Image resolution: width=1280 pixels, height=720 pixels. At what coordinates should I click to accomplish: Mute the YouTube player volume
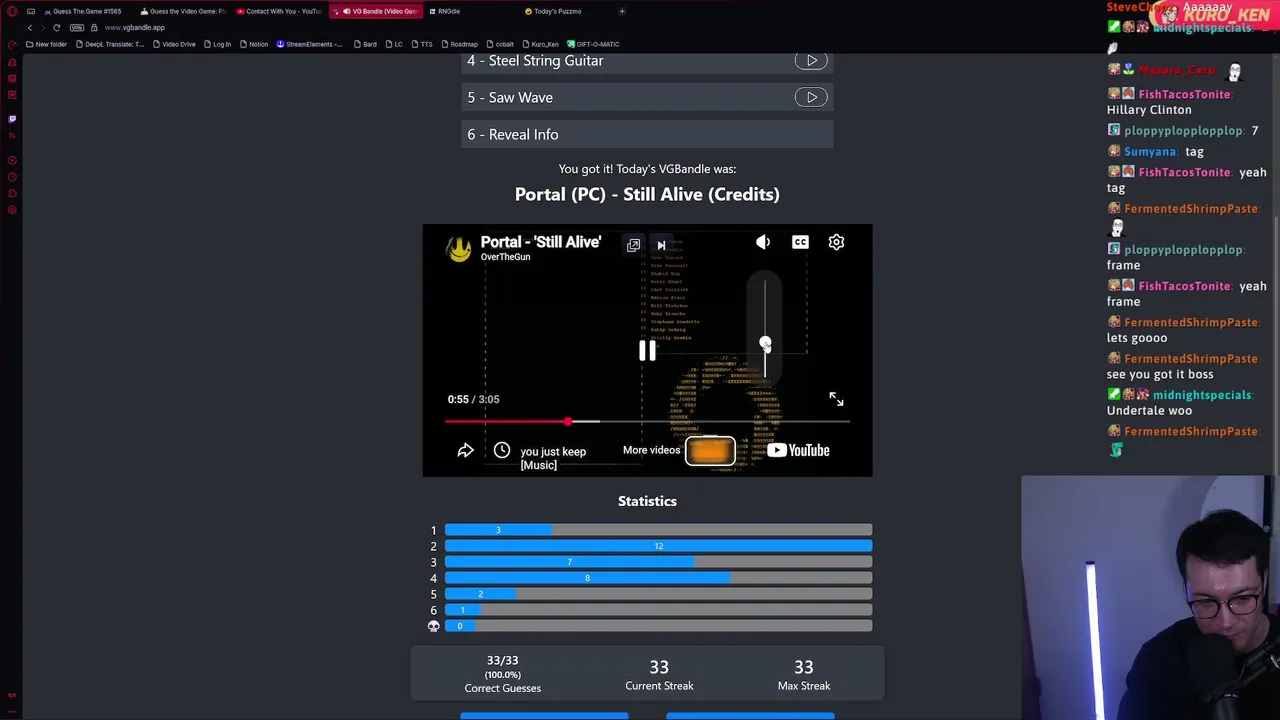[763, 242]
